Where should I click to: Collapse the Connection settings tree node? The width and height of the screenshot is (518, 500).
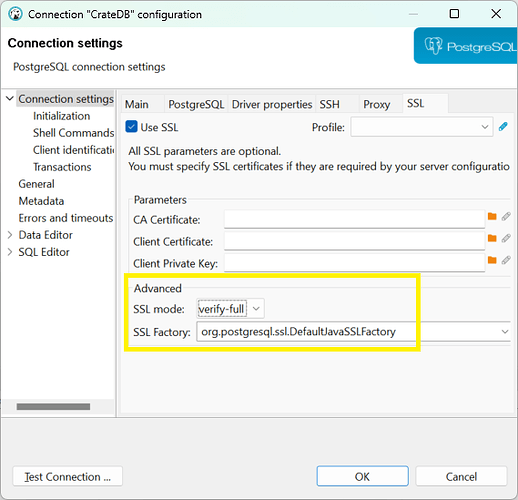10,99
